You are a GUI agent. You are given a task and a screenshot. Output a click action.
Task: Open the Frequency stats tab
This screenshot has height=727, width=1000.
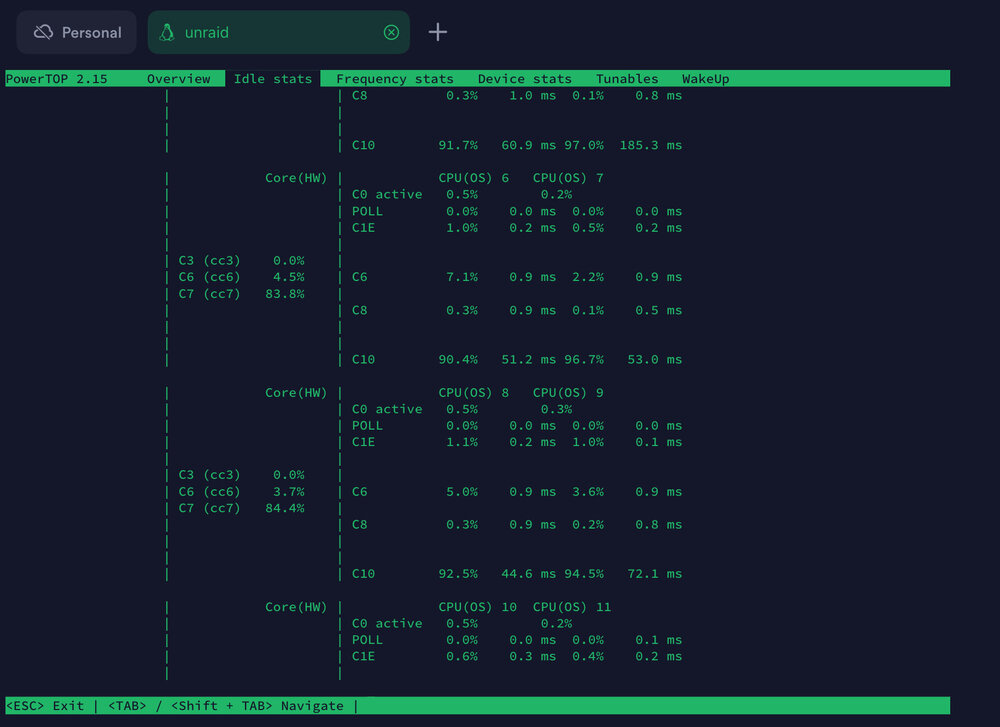point(395,79)
